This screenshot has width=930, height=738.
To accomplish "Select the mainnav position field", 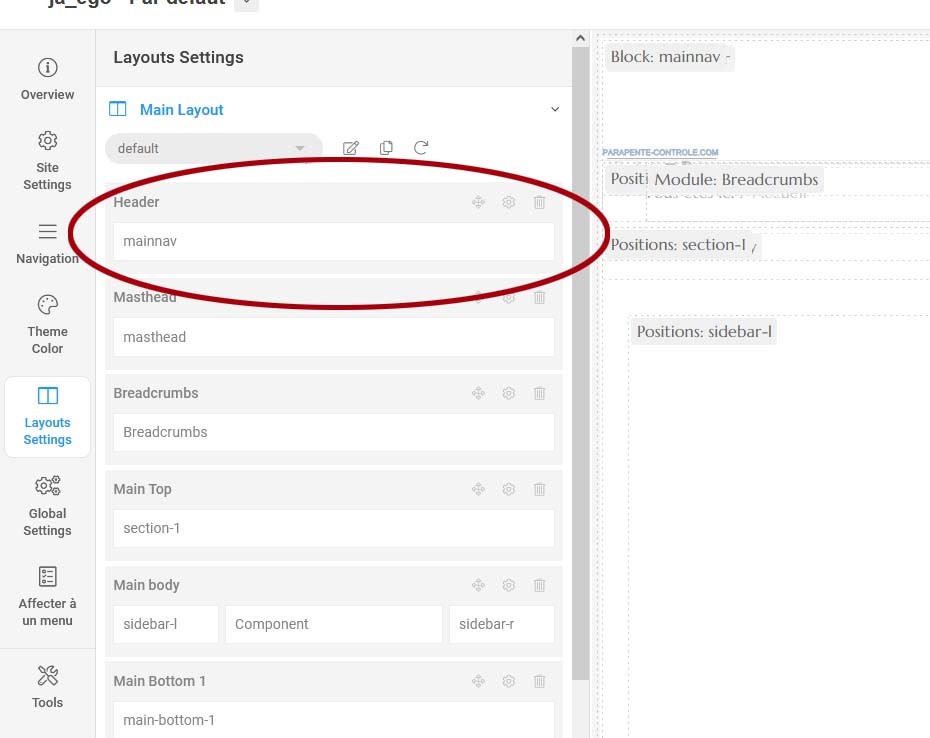I will [334, 241].
